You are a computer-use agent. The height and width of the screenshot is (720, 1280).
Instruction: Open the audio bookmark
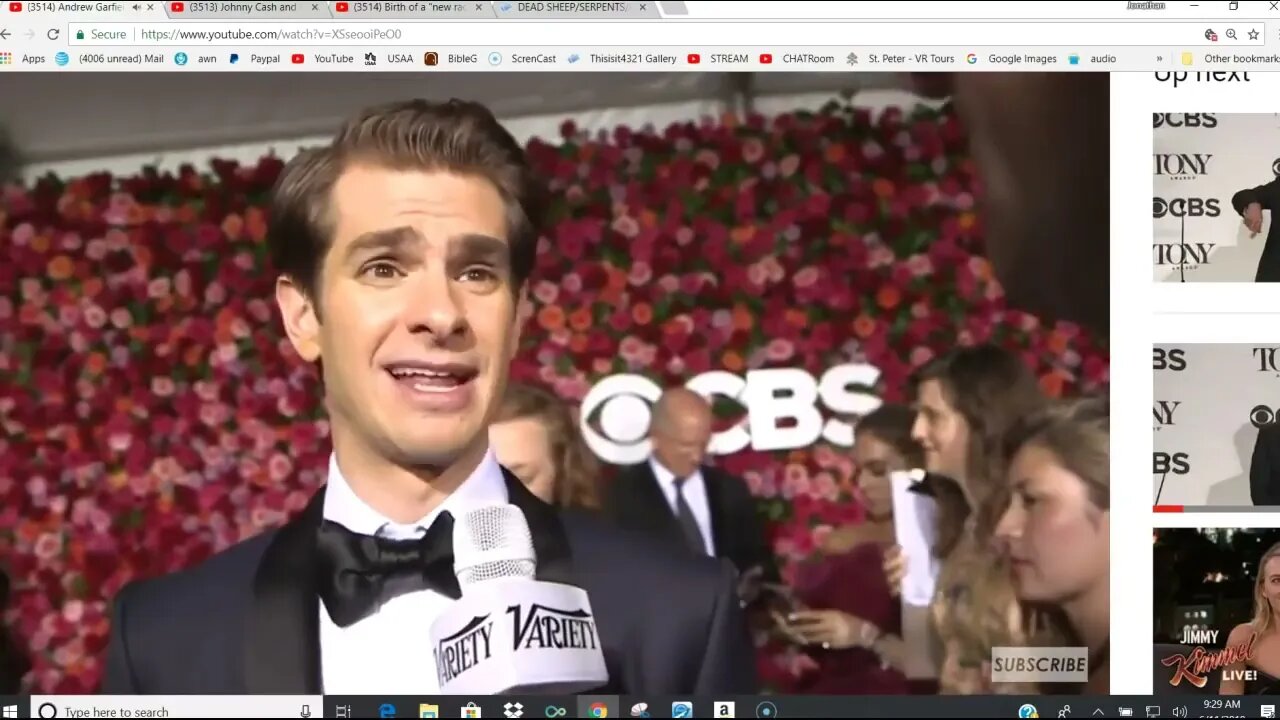click(x=1092, y=59)
